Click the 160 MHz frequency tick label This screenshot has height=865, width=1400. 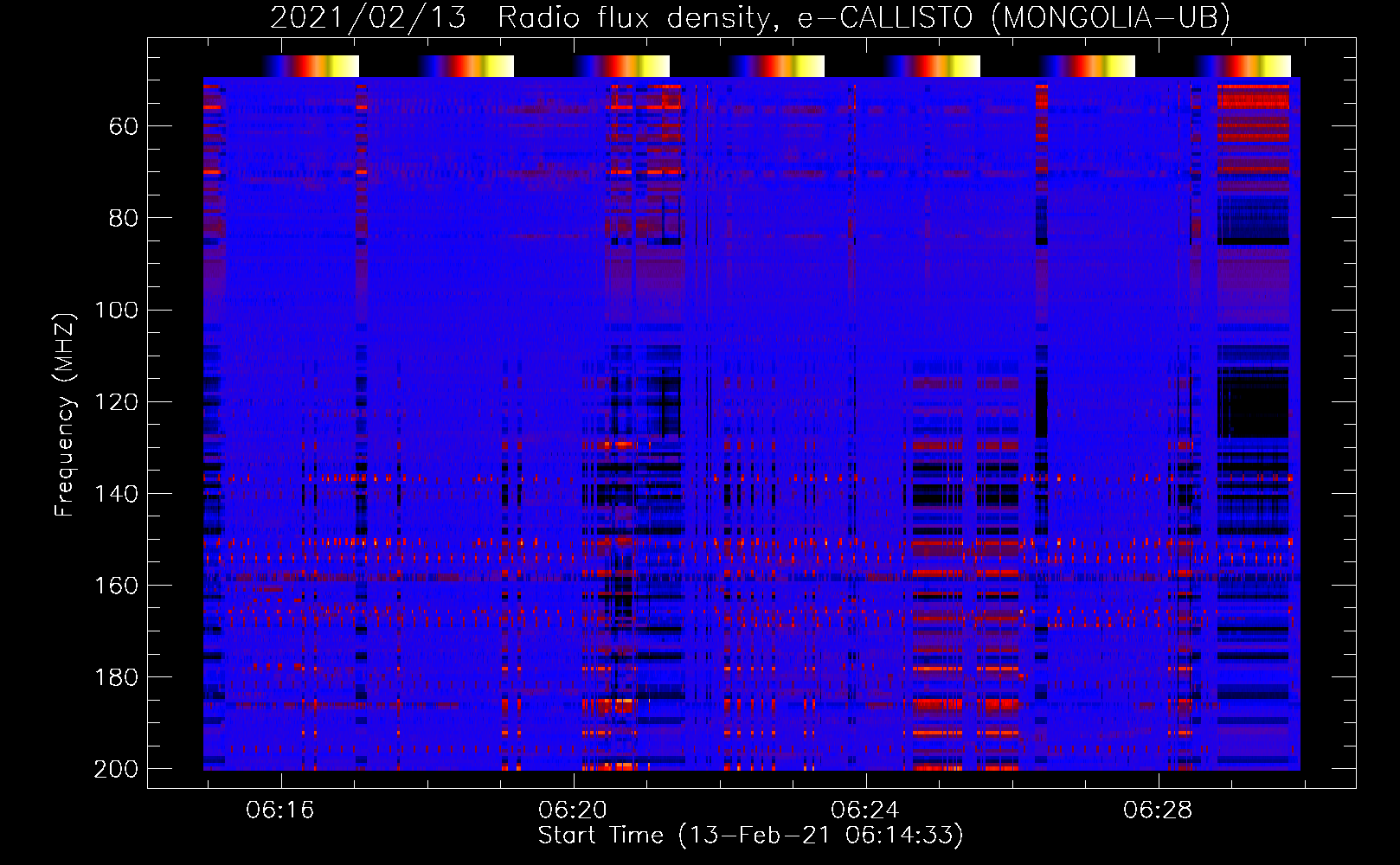point(116,586)
